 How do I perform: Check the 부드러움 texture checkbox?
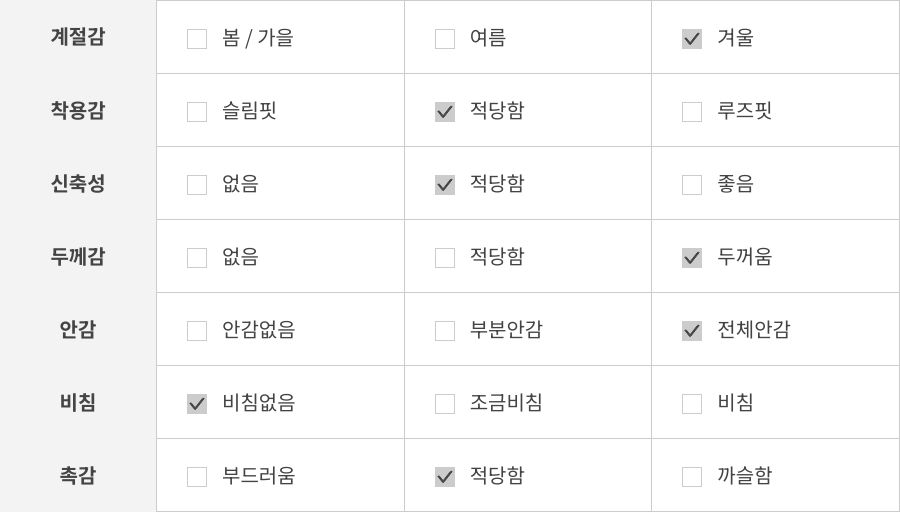point(197,477)
